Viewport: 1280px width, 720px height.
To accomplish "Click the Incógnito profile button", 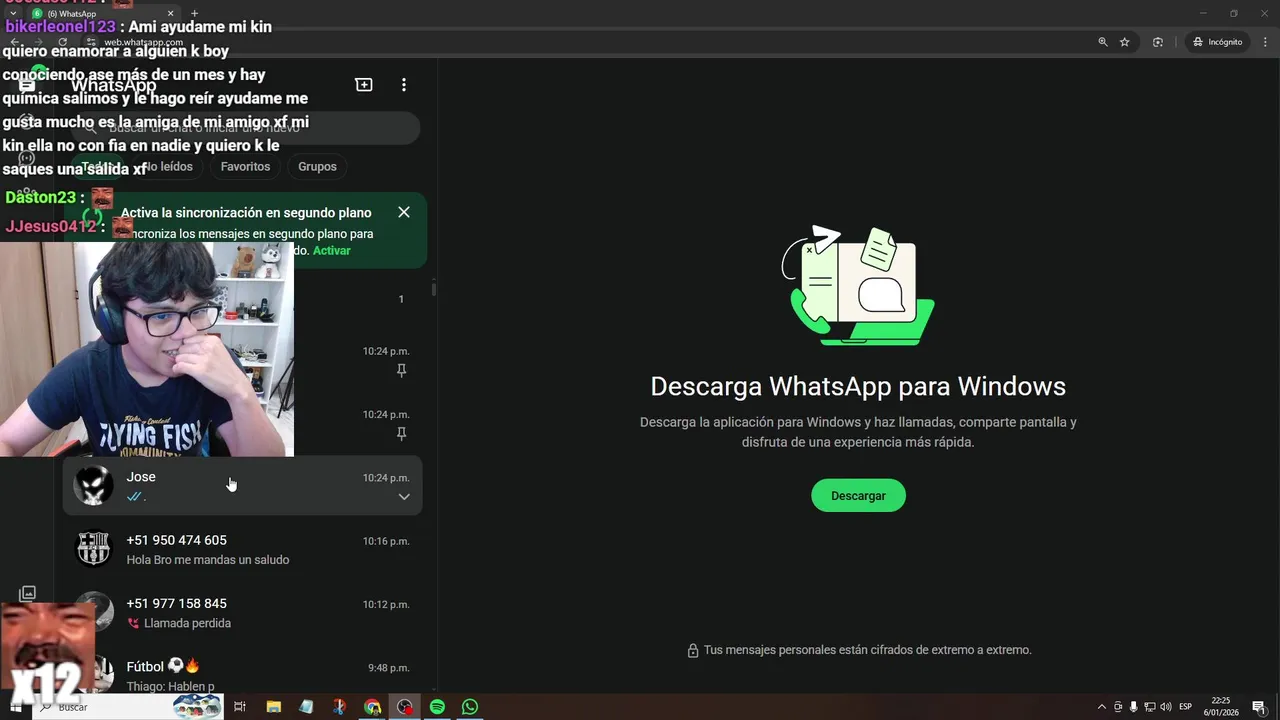I will click(x=1217, y=42).
